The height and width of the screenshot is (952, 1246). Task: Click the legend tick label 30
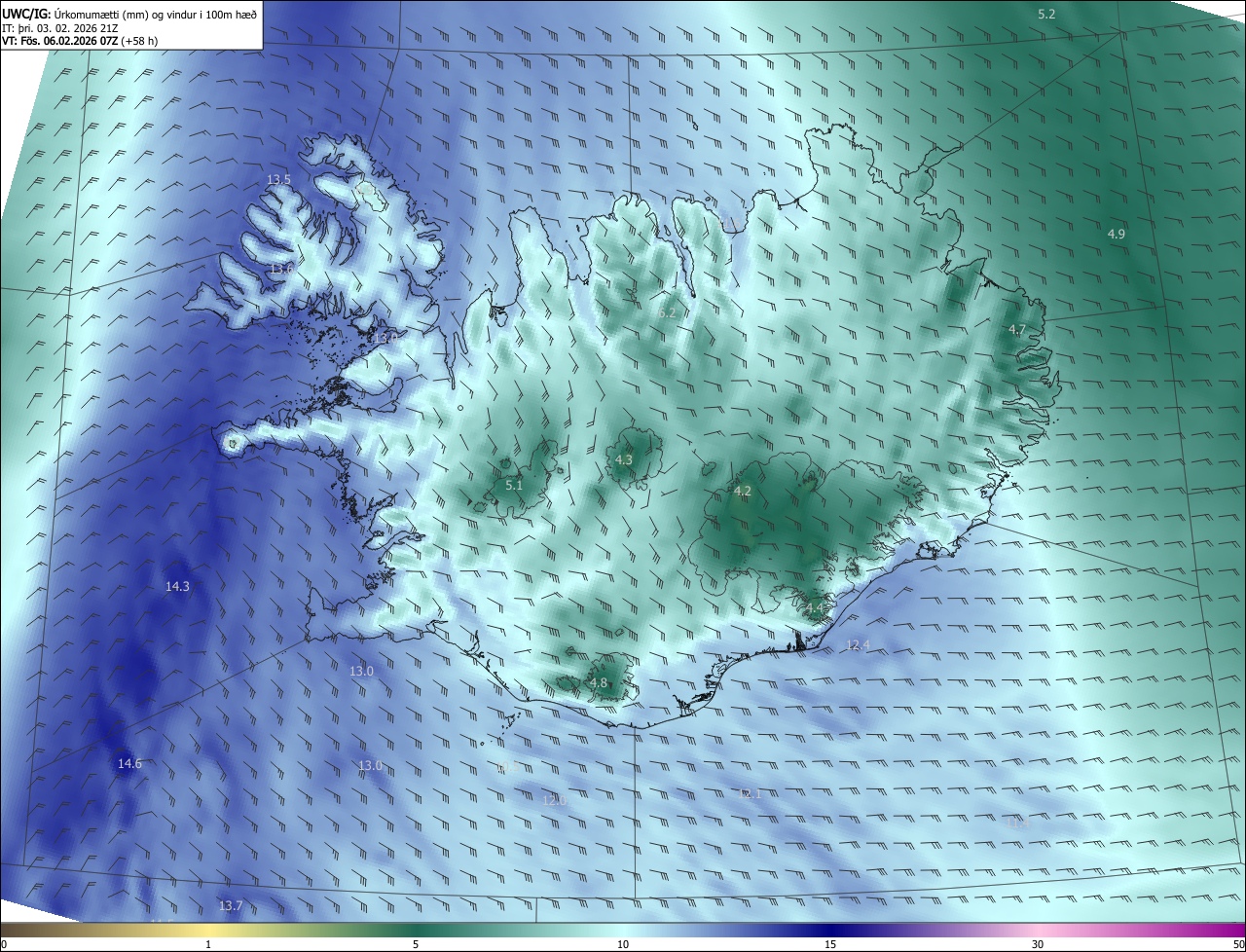pos(1038,944)
